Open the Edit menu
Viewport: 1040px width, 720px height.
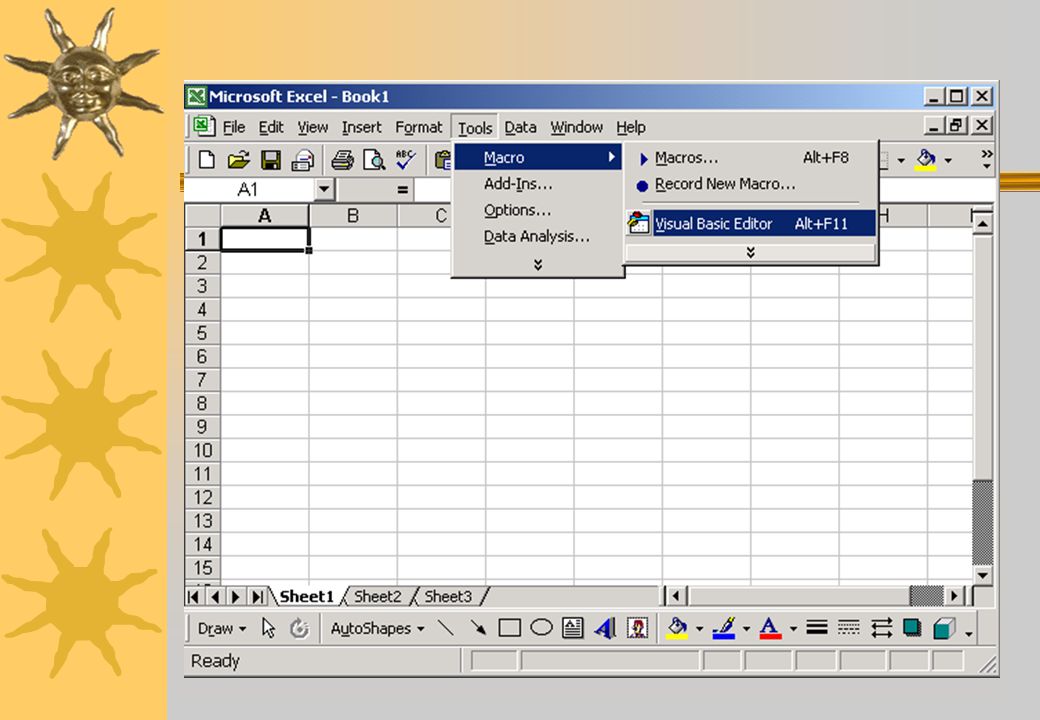coord(271,127)
